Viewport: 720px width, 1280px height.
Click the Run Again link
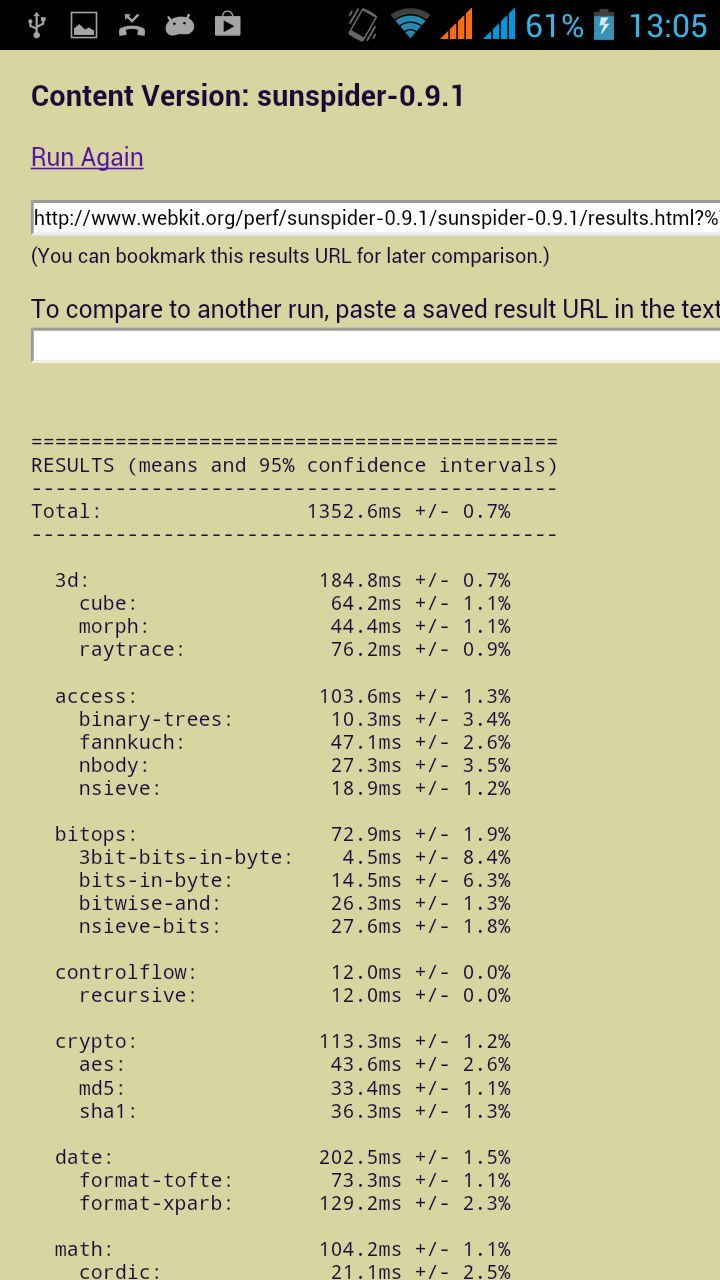(x=87, y=158)
